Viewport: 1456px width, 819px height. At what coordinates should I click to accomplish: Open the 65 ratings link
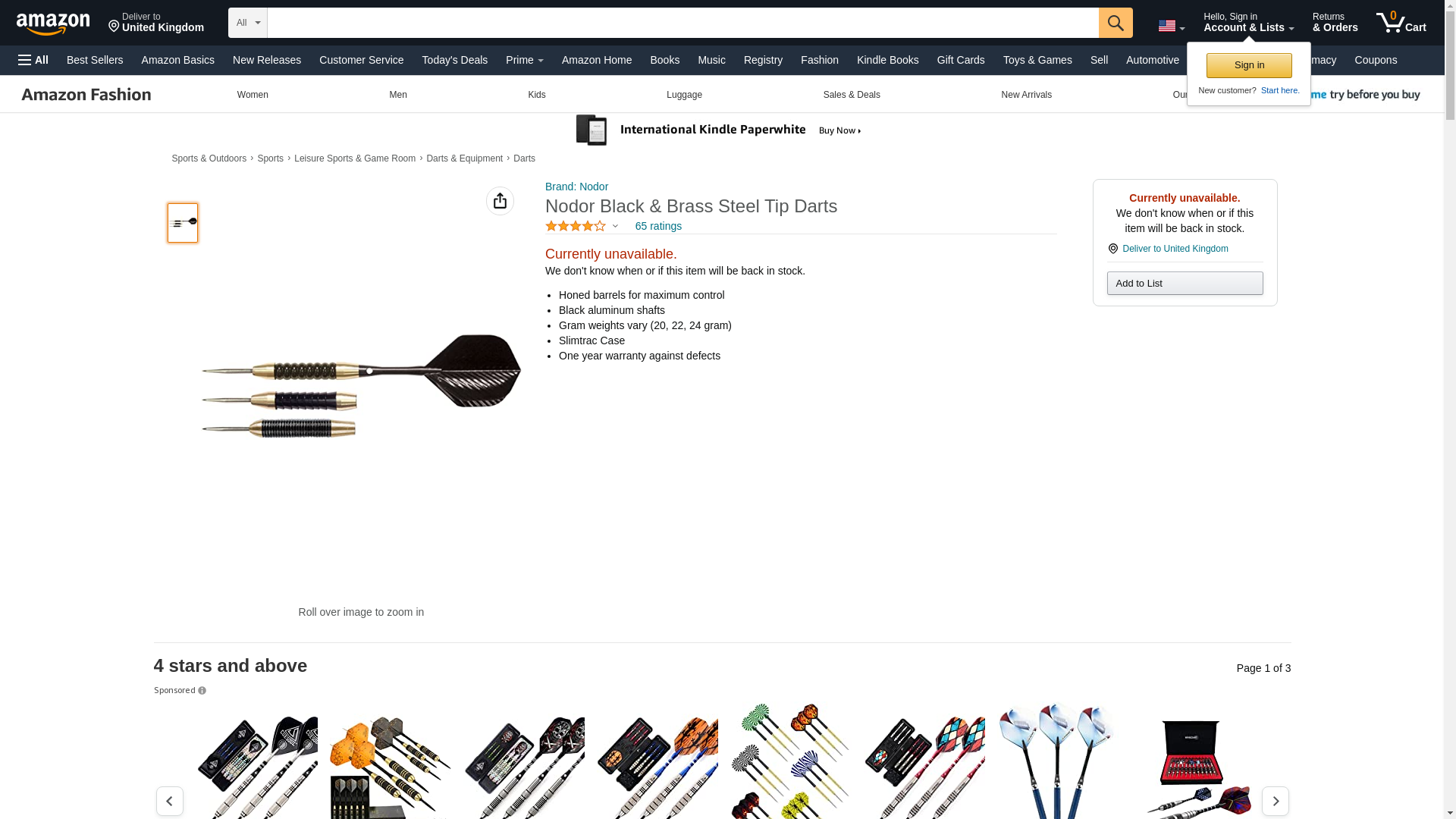click(x=658, y=226)
